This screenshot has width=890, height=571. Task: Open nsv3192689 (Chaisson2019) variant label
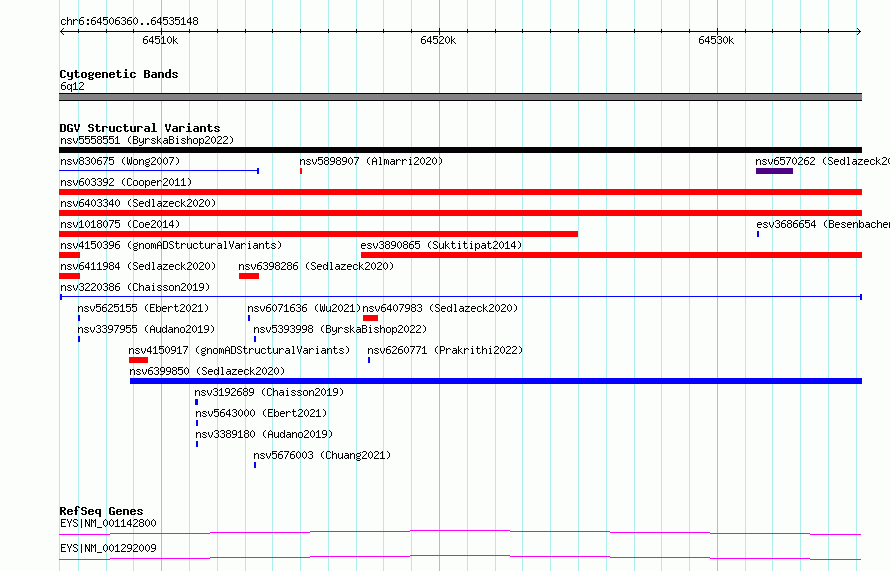pos(269,392)
